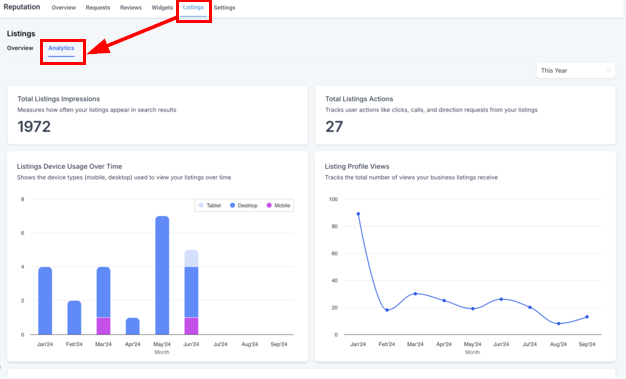Click the Mar'24 point on profile views line
The height and width of the screenshot is (379, 626).
coord(415,294)
